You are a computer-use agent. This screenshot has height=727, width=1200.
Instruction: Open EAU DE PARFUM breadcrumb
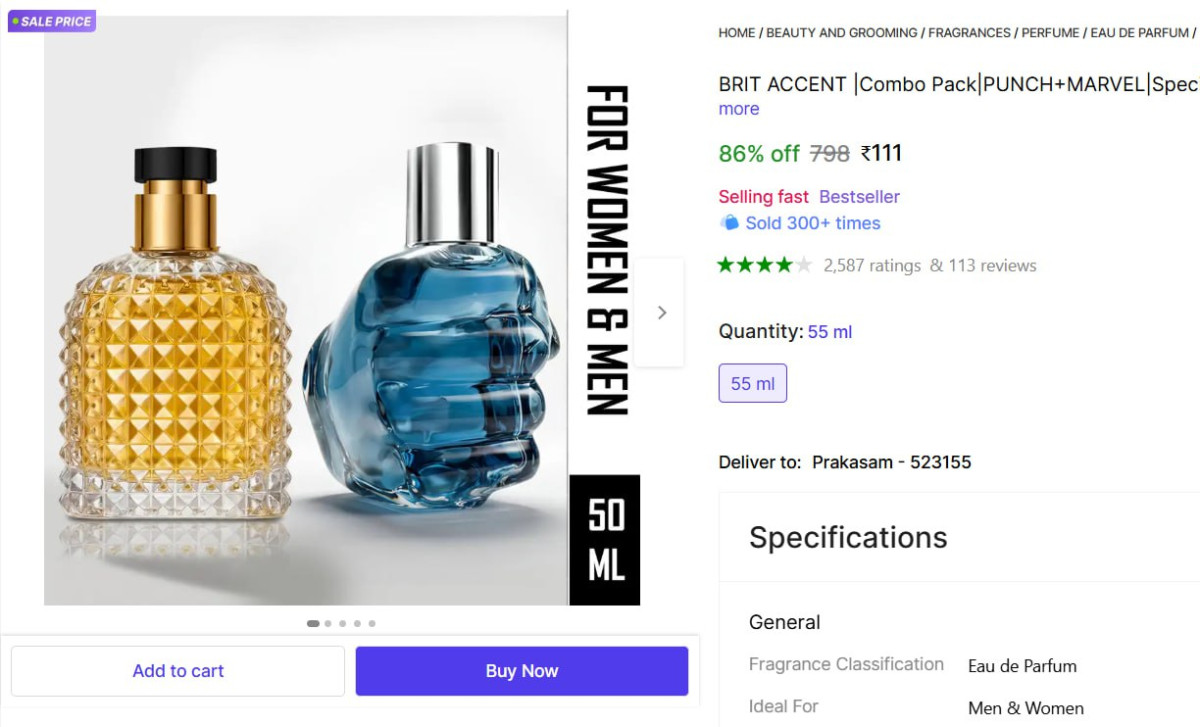click(1139, 33)
